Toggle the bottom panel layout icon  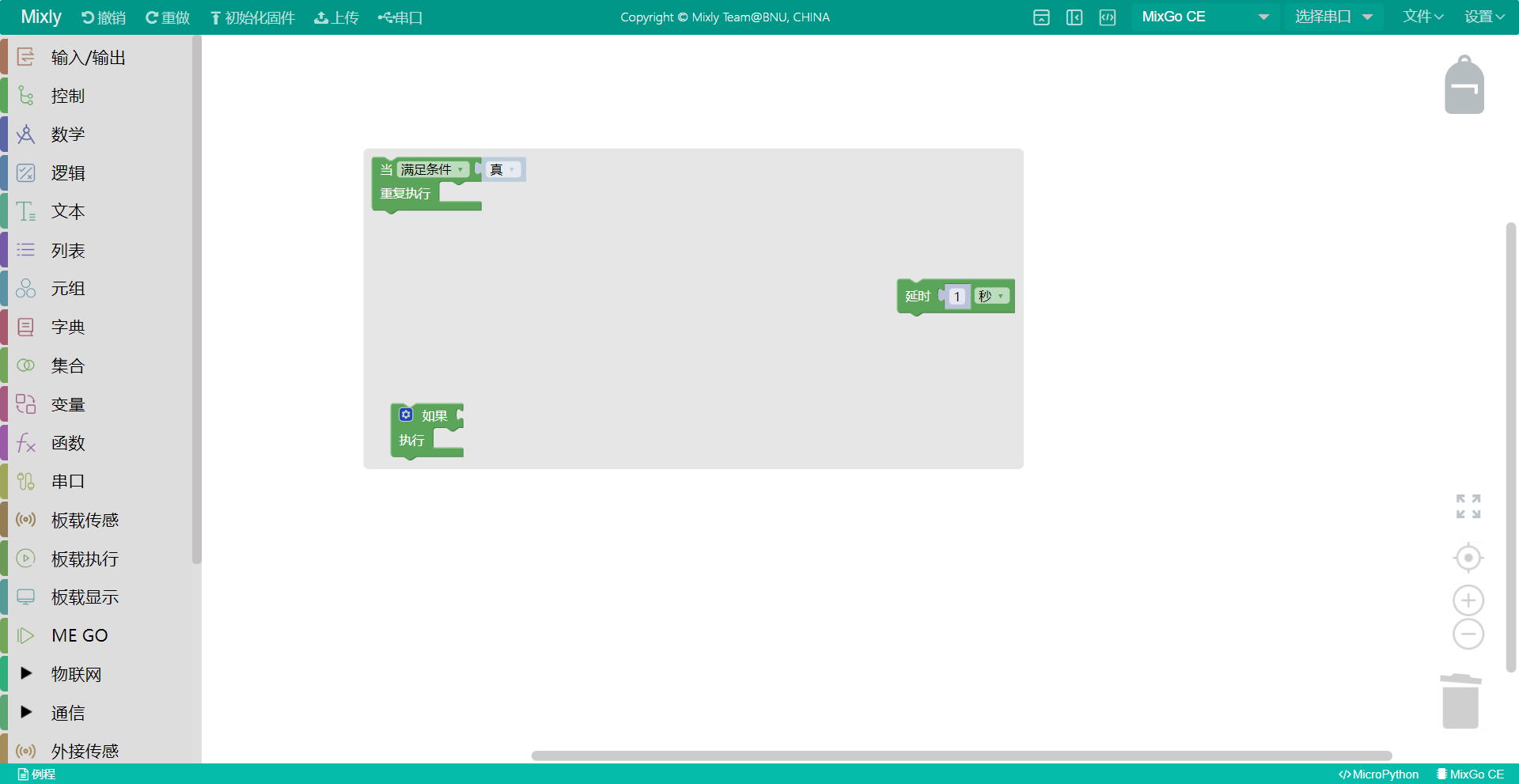pyautogui.click(x=1041, y=17)
